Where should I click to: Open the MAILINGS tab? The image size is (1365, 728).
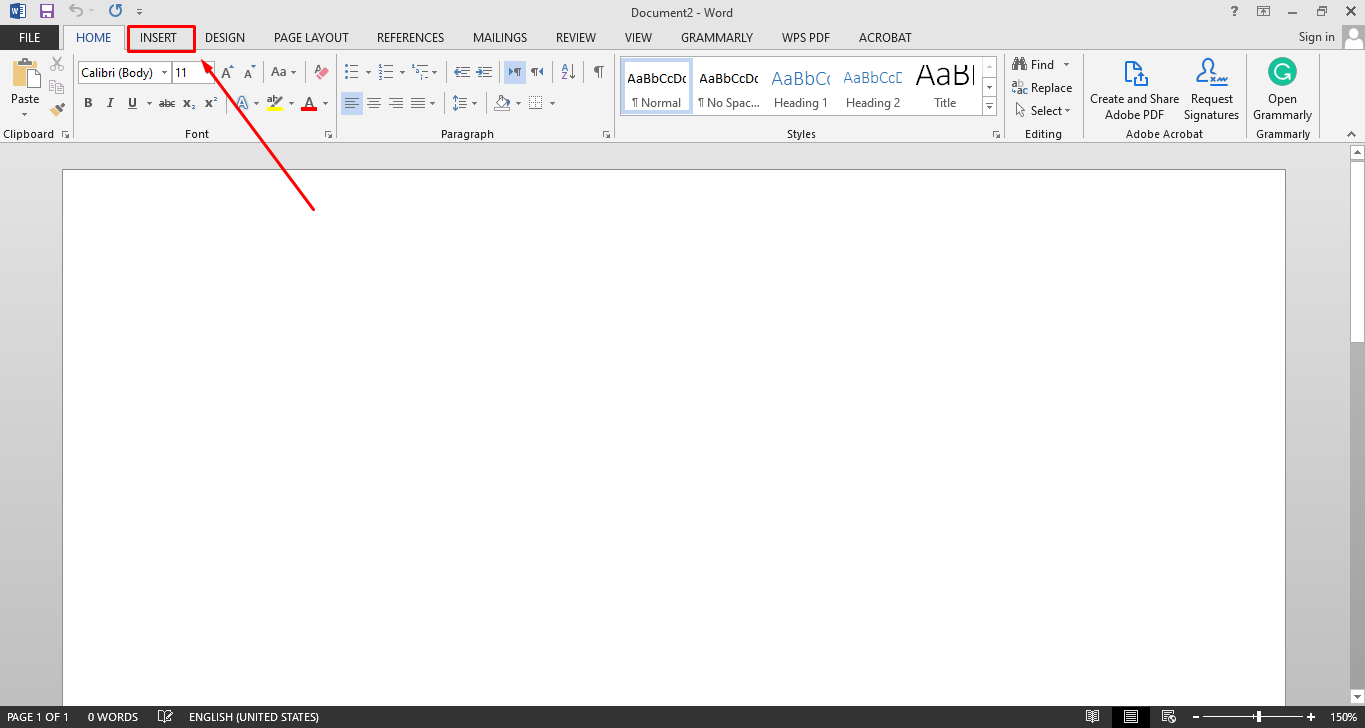click(499, 37)
